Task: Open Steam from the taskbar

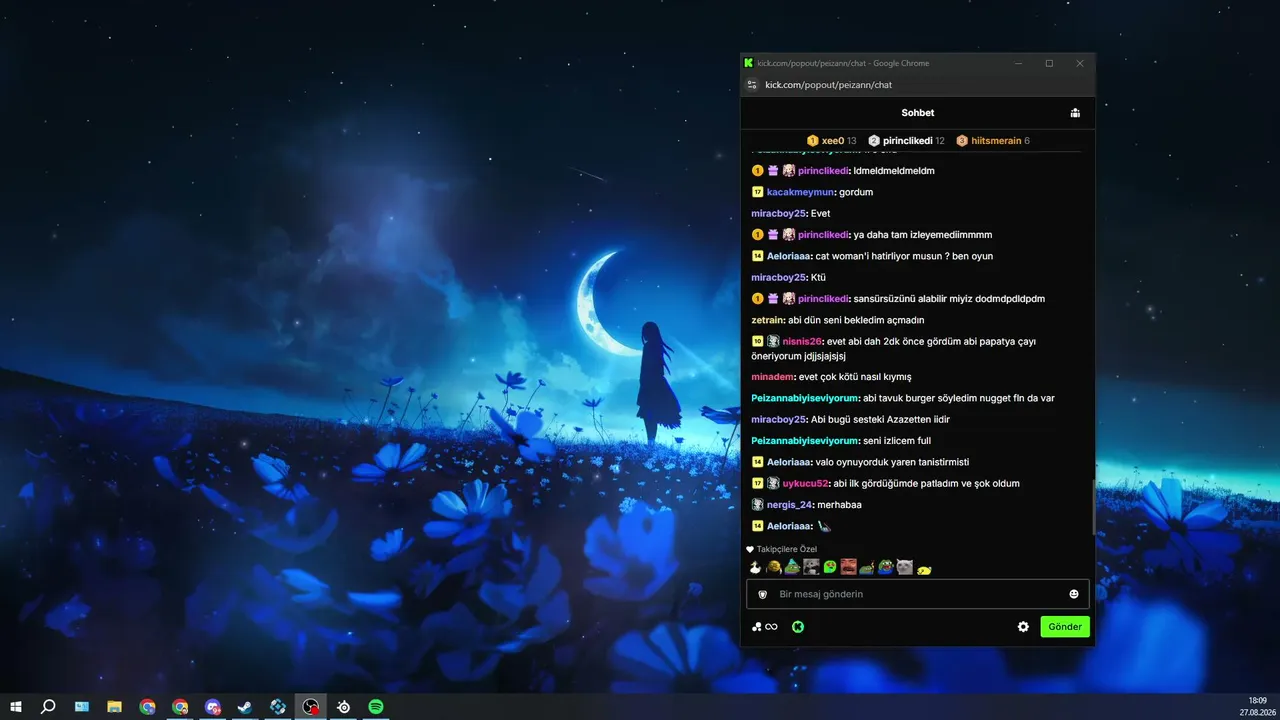Action: pos(245,707)
